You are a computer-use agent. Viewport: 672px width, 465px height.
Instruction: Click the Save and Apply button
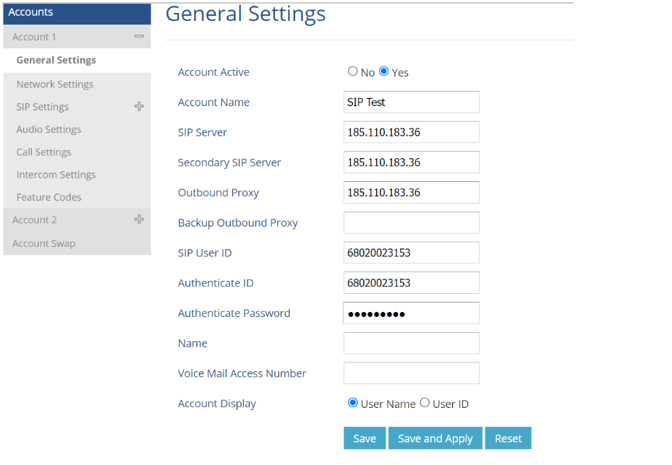tap(435, 438)
